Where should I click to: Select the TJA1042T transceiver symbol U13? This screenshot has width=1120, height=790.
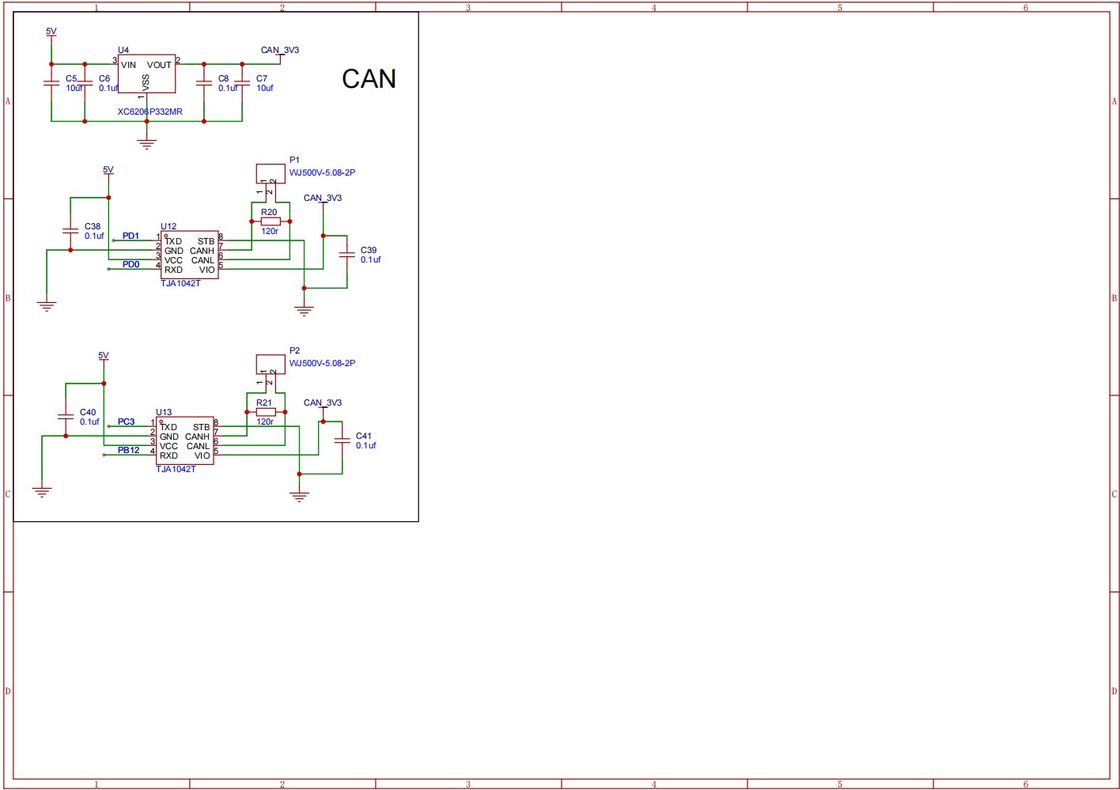[186, 440]
